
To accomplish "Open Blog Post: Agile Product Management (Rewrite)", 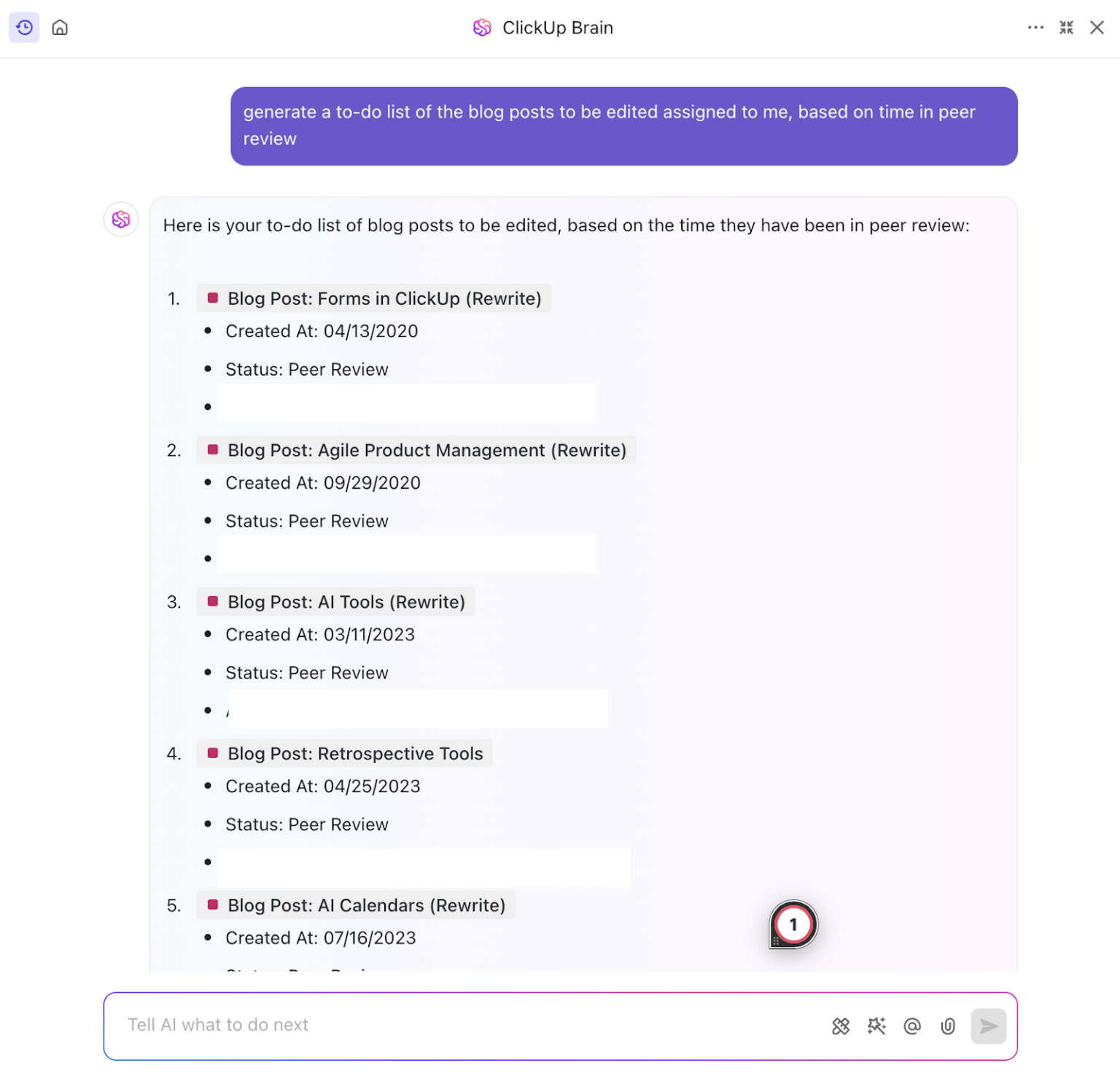I will pyautogui.click(x=427, y=450).
